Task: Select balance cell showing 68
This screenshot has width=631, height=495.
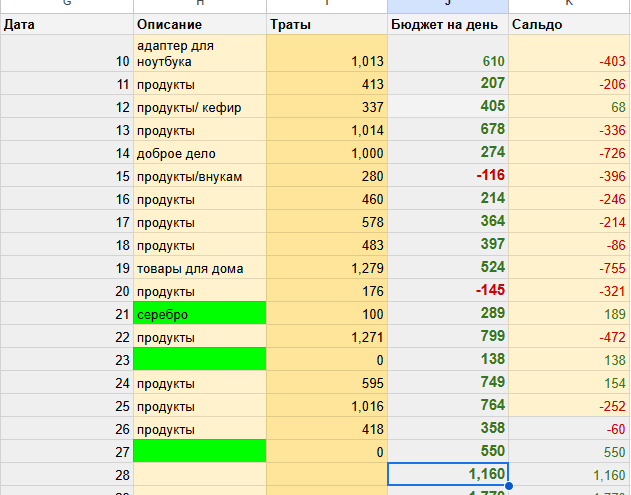Action: coord(569,107)
